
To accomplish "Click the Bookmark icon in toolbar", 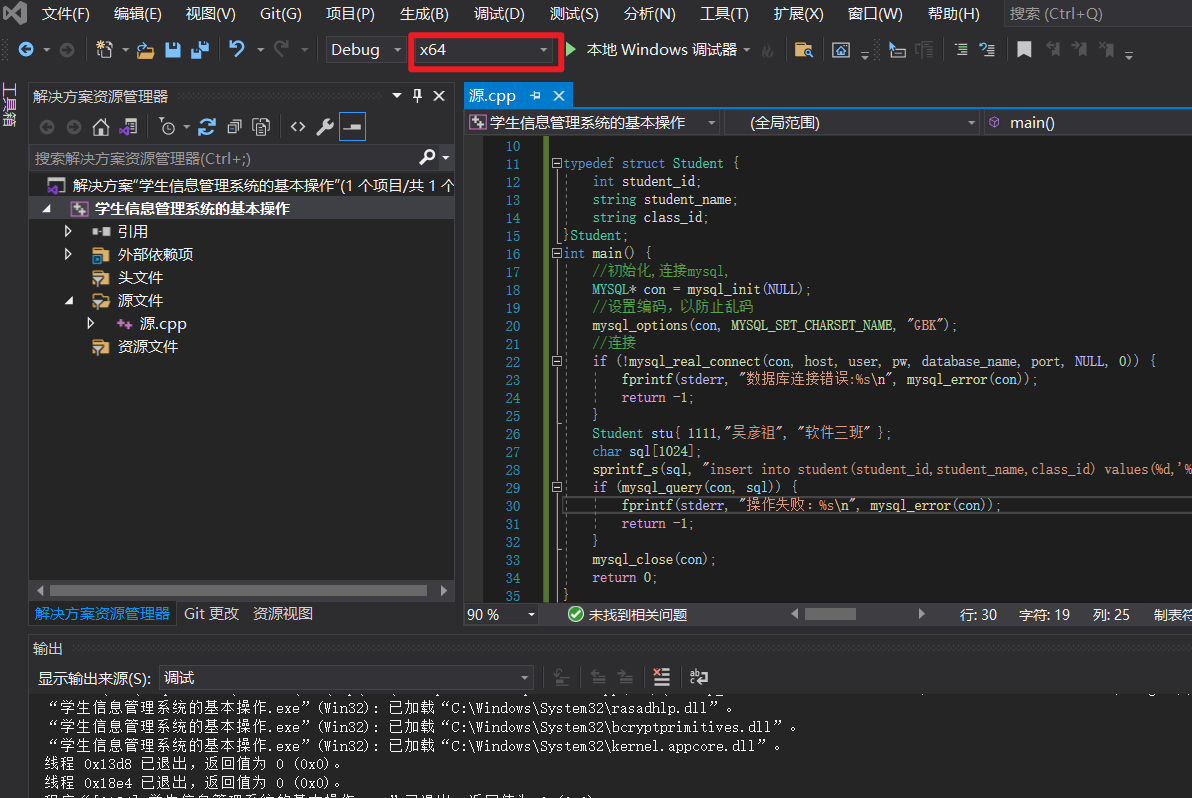I will coord(1024,50).
